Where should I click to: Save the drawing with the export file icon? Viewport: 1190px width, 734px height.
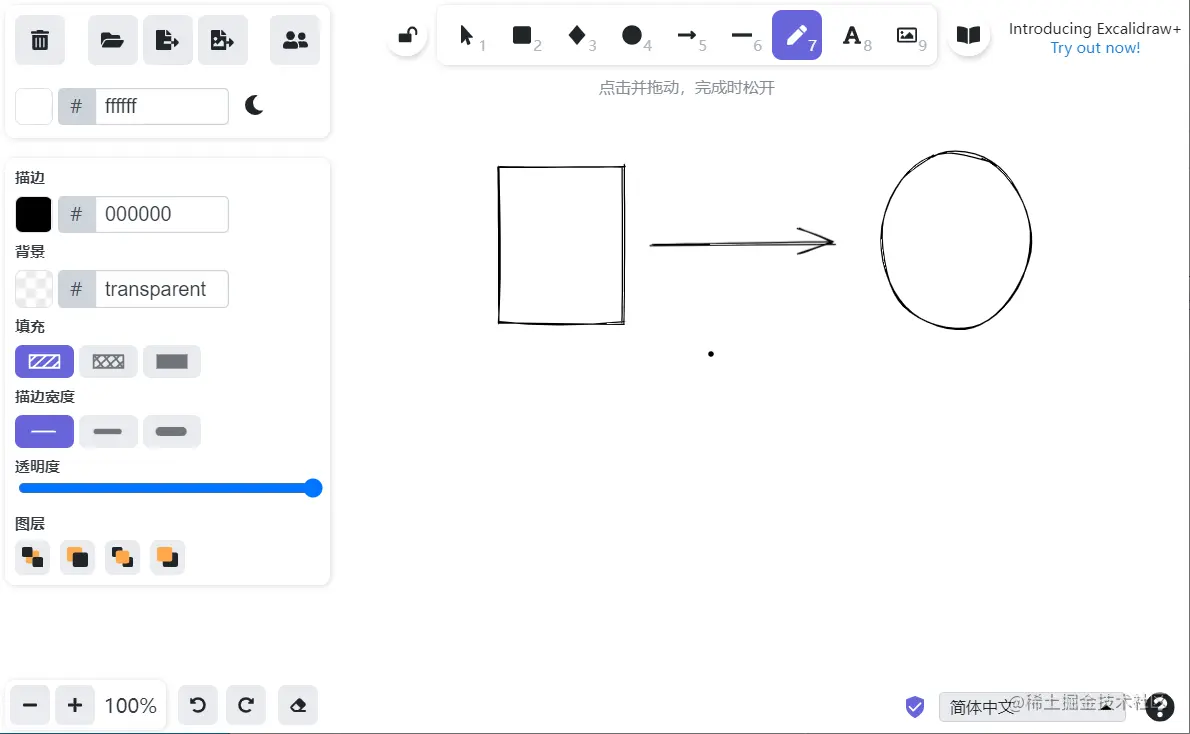point(167,40)
